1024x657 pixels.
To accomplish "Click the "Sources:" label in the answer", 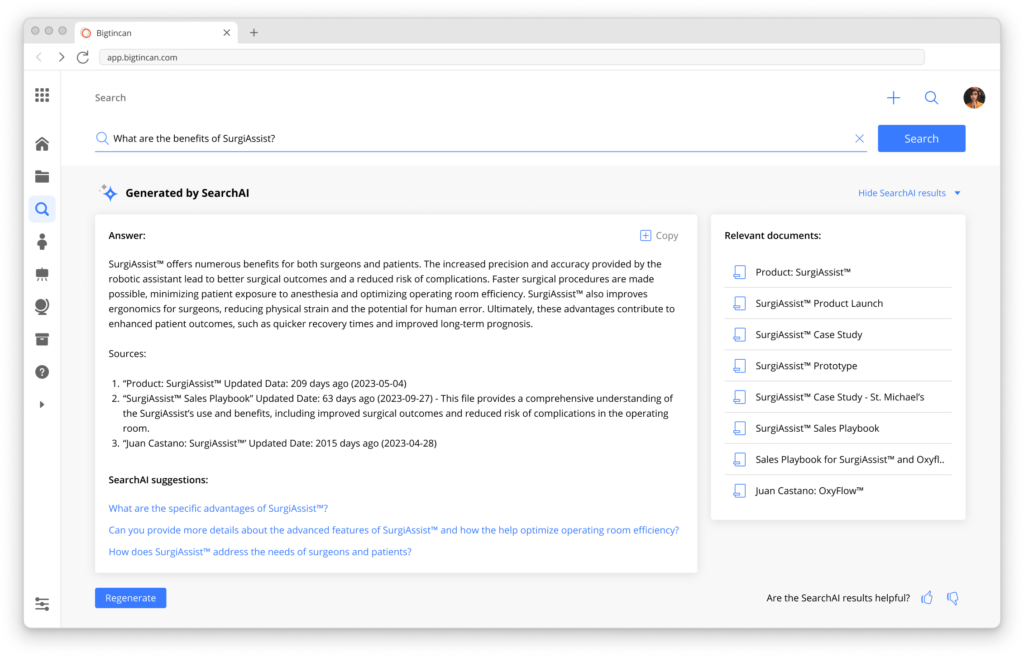I will click(x=127, y=353).
